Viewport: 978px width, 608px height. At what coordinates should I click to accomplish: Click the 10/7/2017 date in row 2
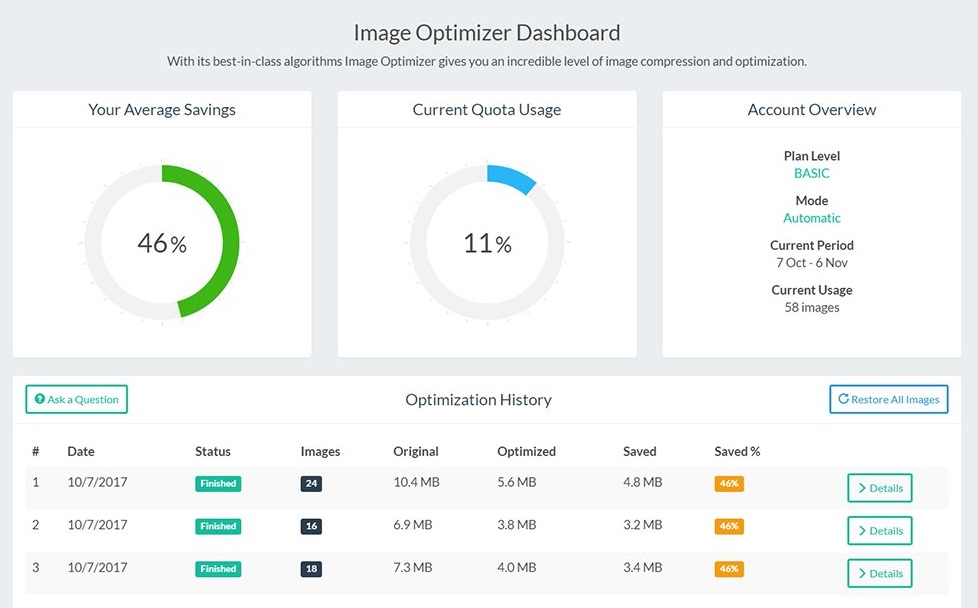tap(97, 525)
